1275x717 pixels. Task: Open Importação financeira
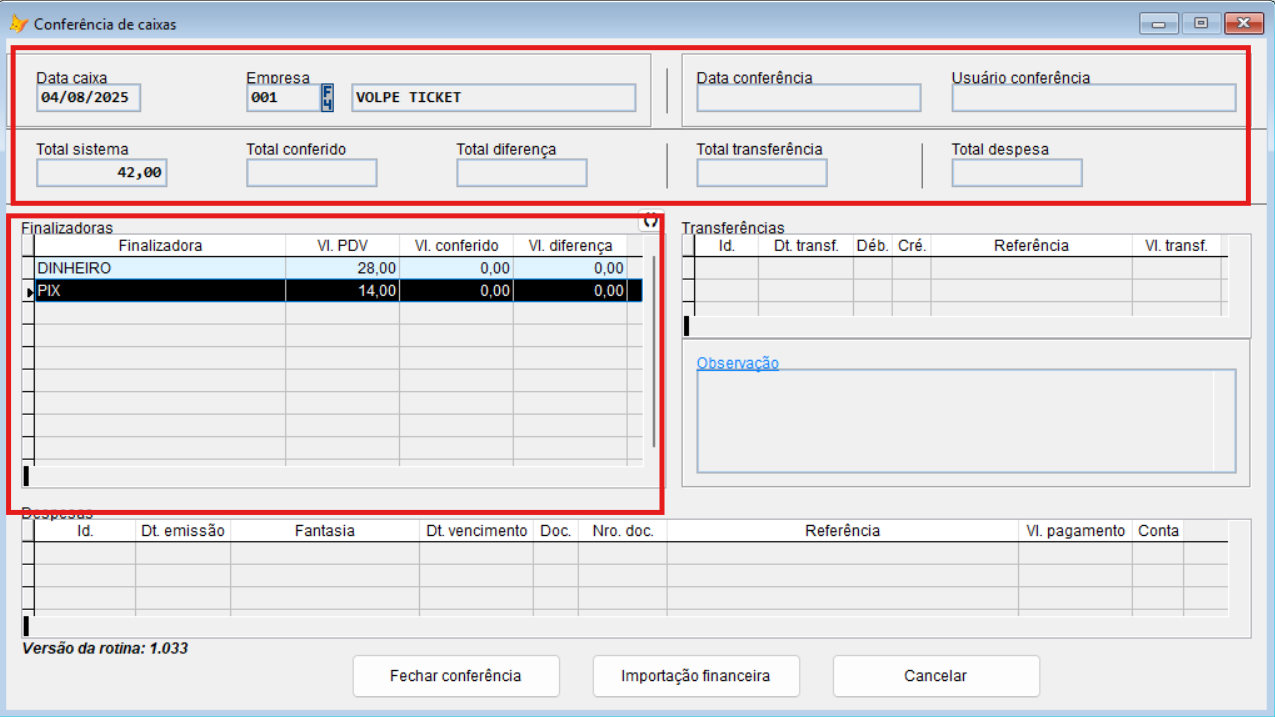click(695, 676)
